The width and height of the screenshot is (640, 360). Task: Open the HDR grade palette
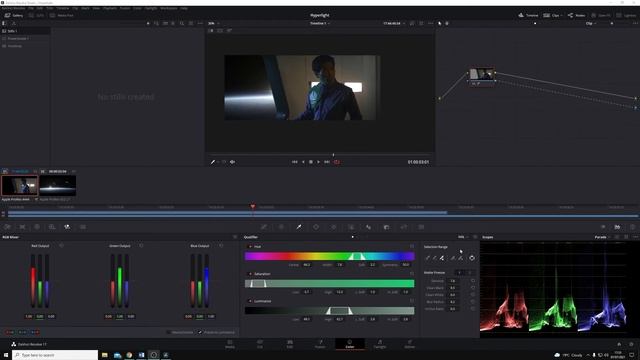pyautogui.click(x=52, y=227)
